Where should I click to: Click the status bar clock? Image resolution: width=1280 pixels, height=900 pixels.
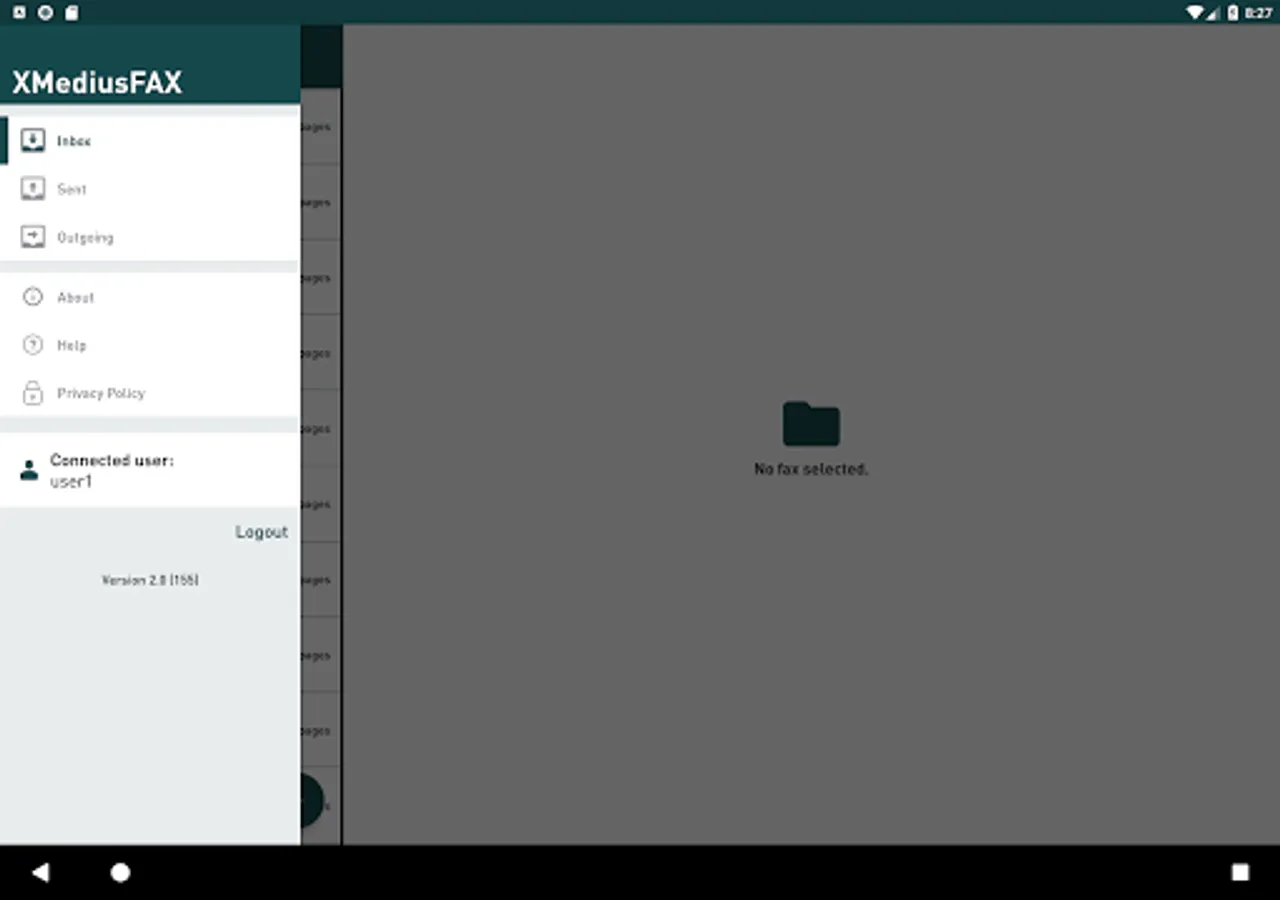(1258, 13)
